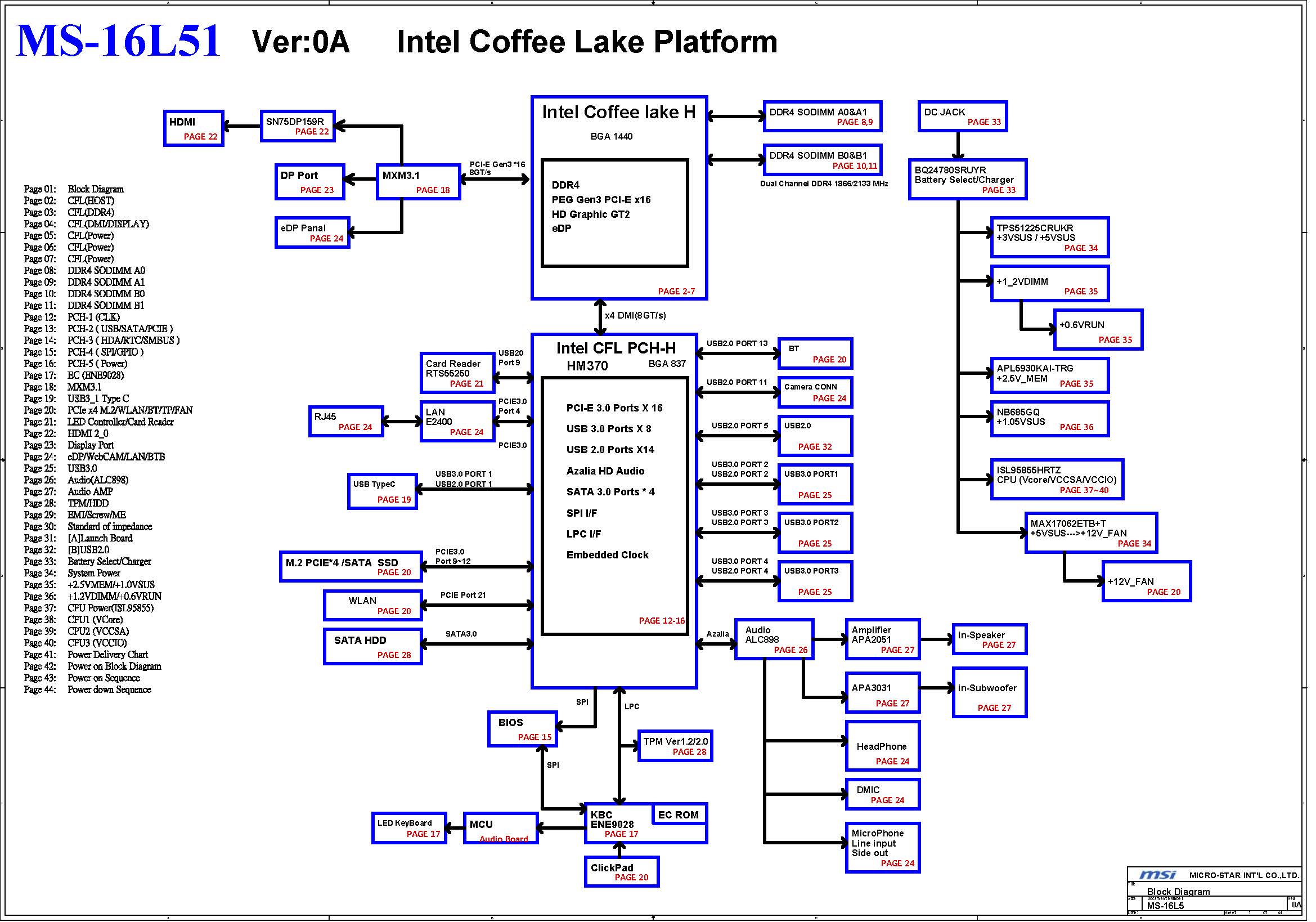Click the Embedded Clock line

pyautogui.click(x=608, y=555)
